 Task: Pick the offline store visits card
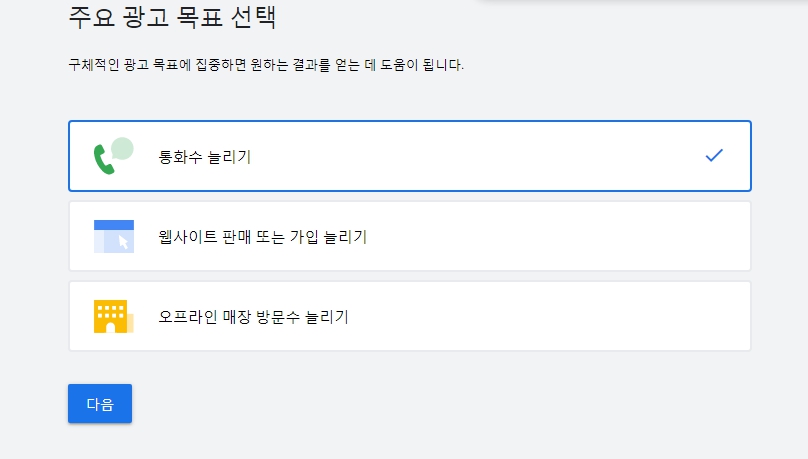[x=410, y=316]
